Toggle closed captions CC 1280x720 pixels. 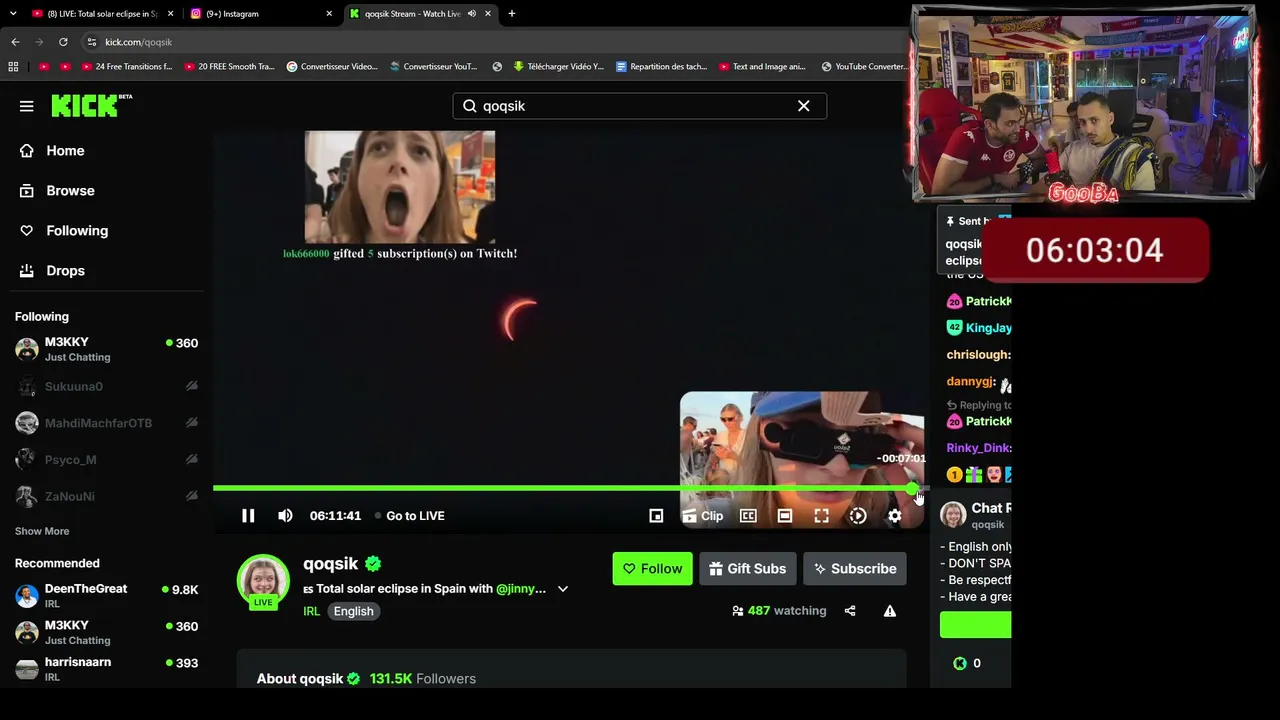[748, 516]
